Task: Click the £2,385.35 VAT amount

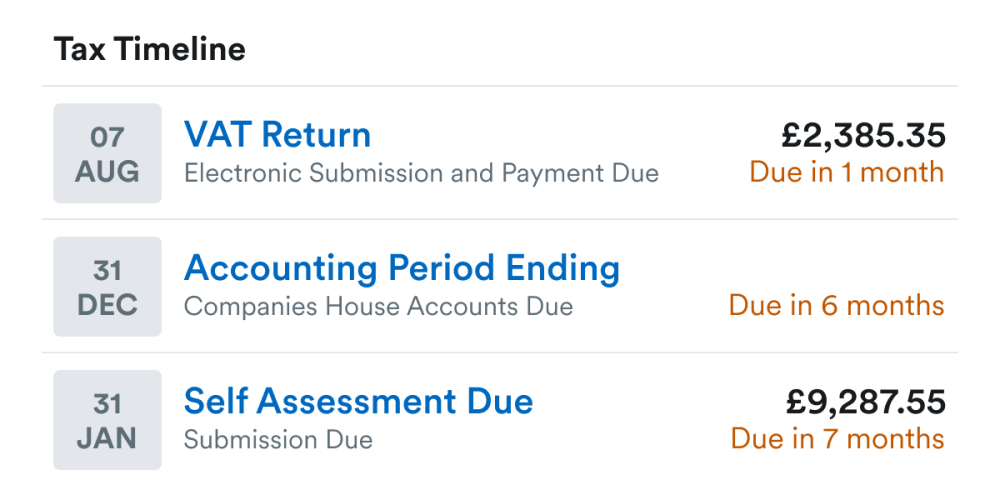Action: point(863,135)
